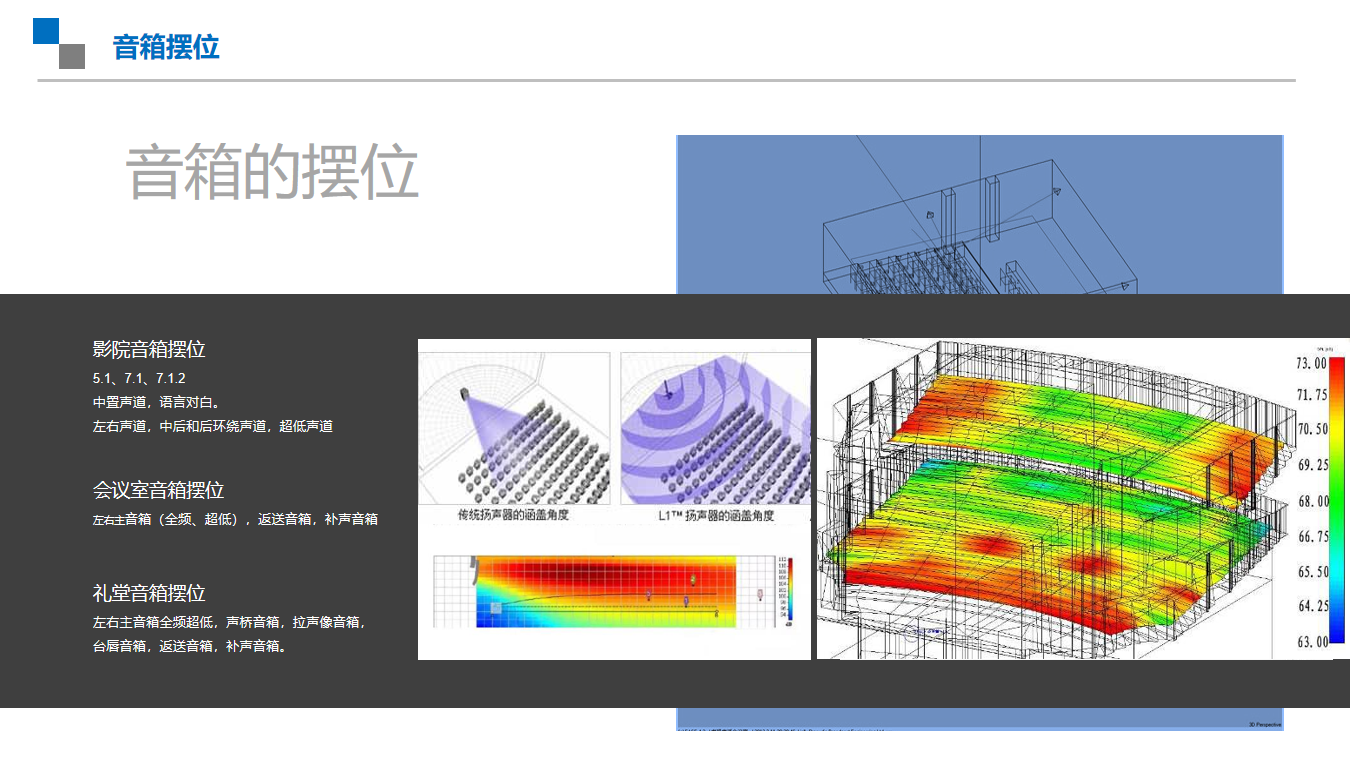Click the line 台唇音箱,返送音箱,补声音箱。
The width and height of the screenshot is (1350, 759).
coord(190,646)
